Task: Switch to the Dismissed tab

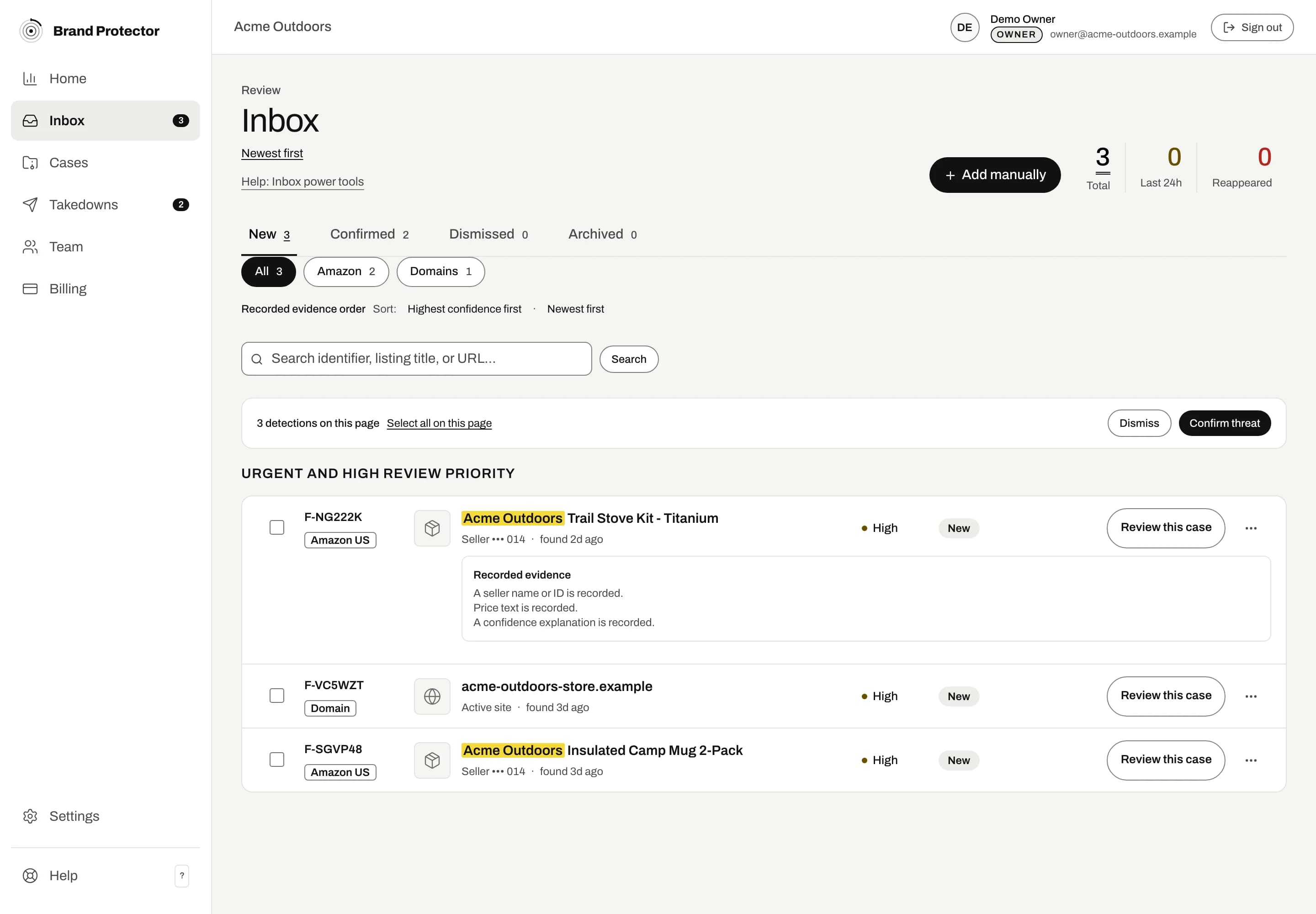Action: click(488, 234)
